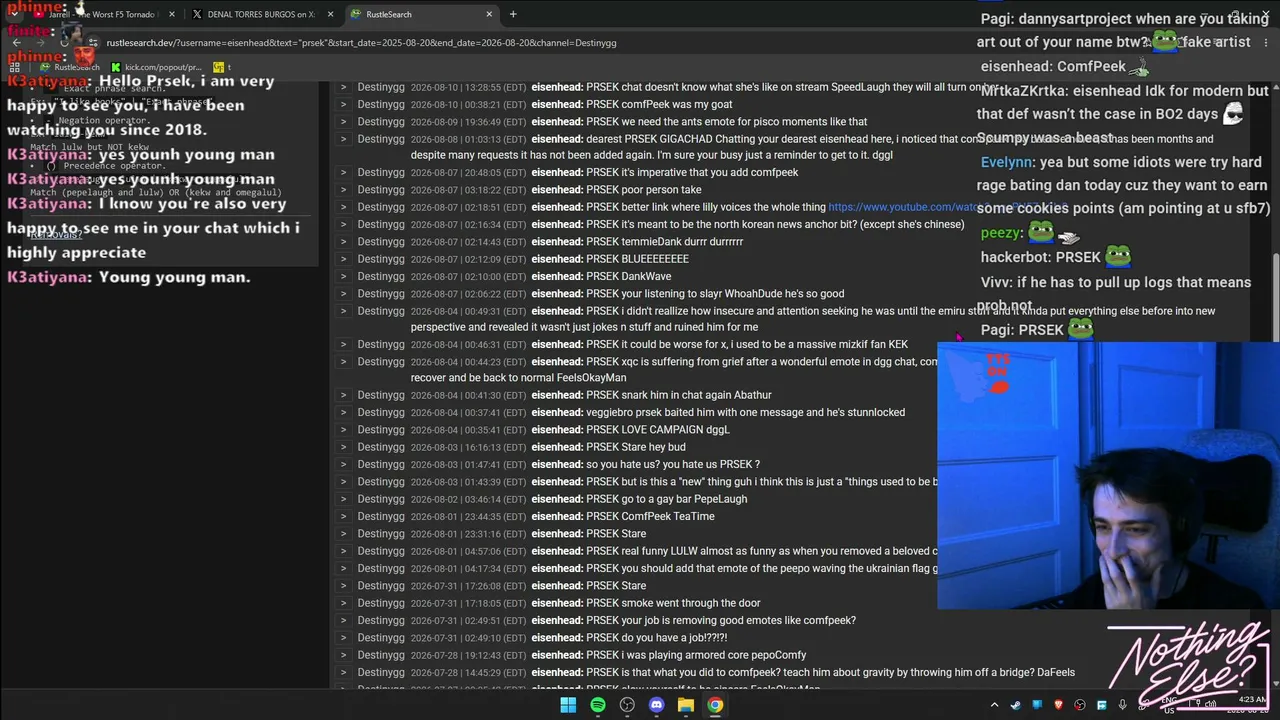Click the timestamp 2026-08-04 00:46:31
Image resolution: width=1280 pixels, height=720 pixels.
point(468,345)
